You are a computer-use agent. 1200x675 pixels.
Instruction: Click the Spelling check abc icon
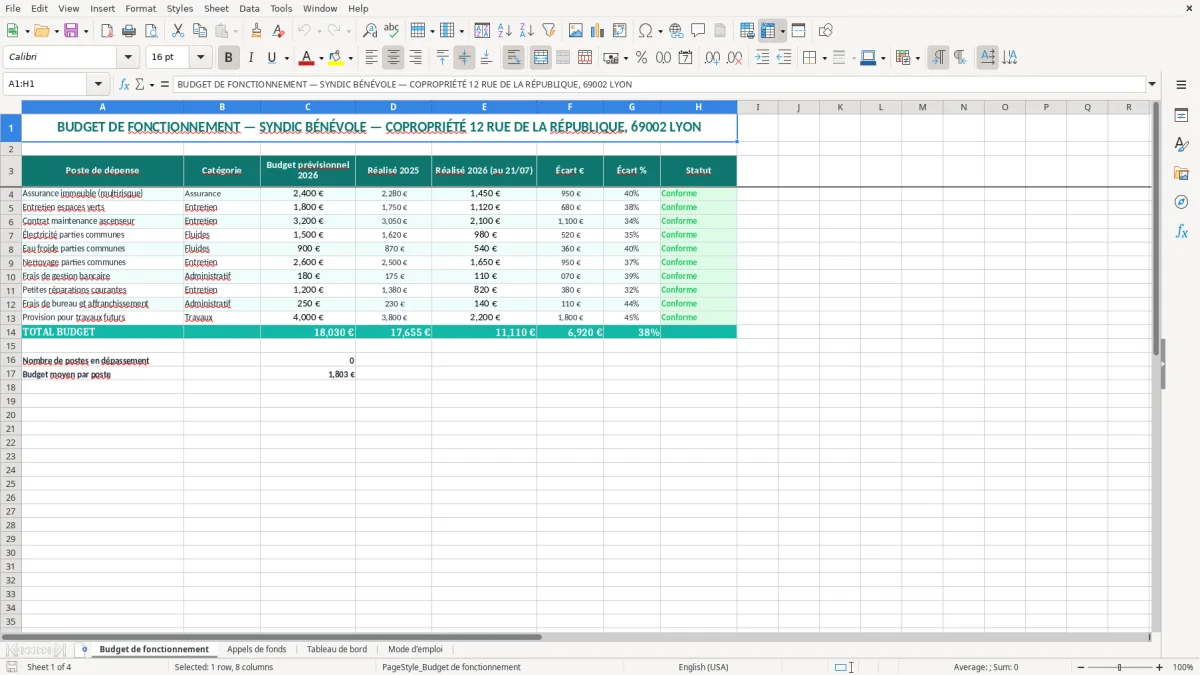pyautogui.click(x=392, y=31)
